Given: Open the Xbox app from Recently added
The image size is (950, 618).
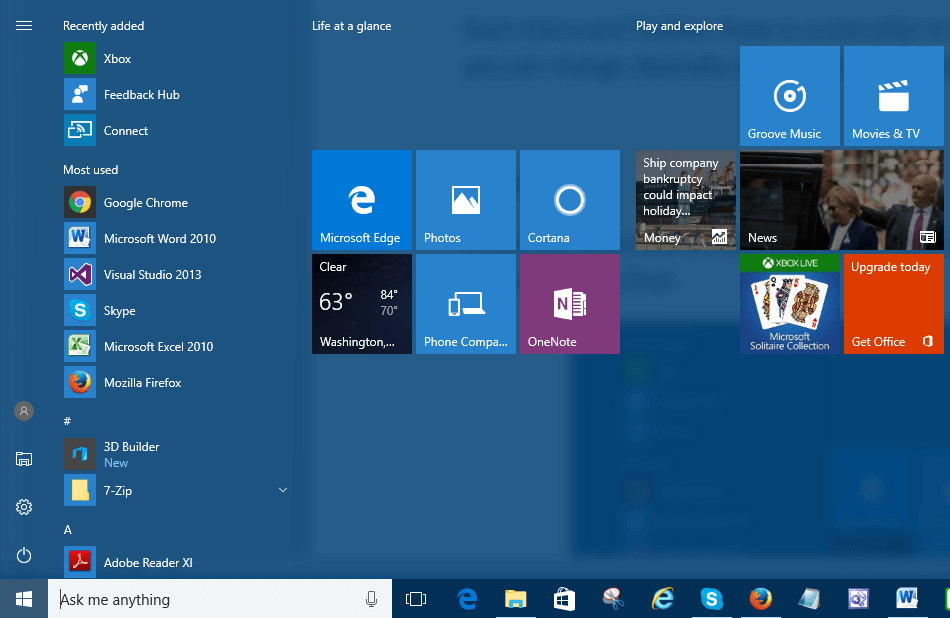Looking at the screenshot, I should pos(117,59).
